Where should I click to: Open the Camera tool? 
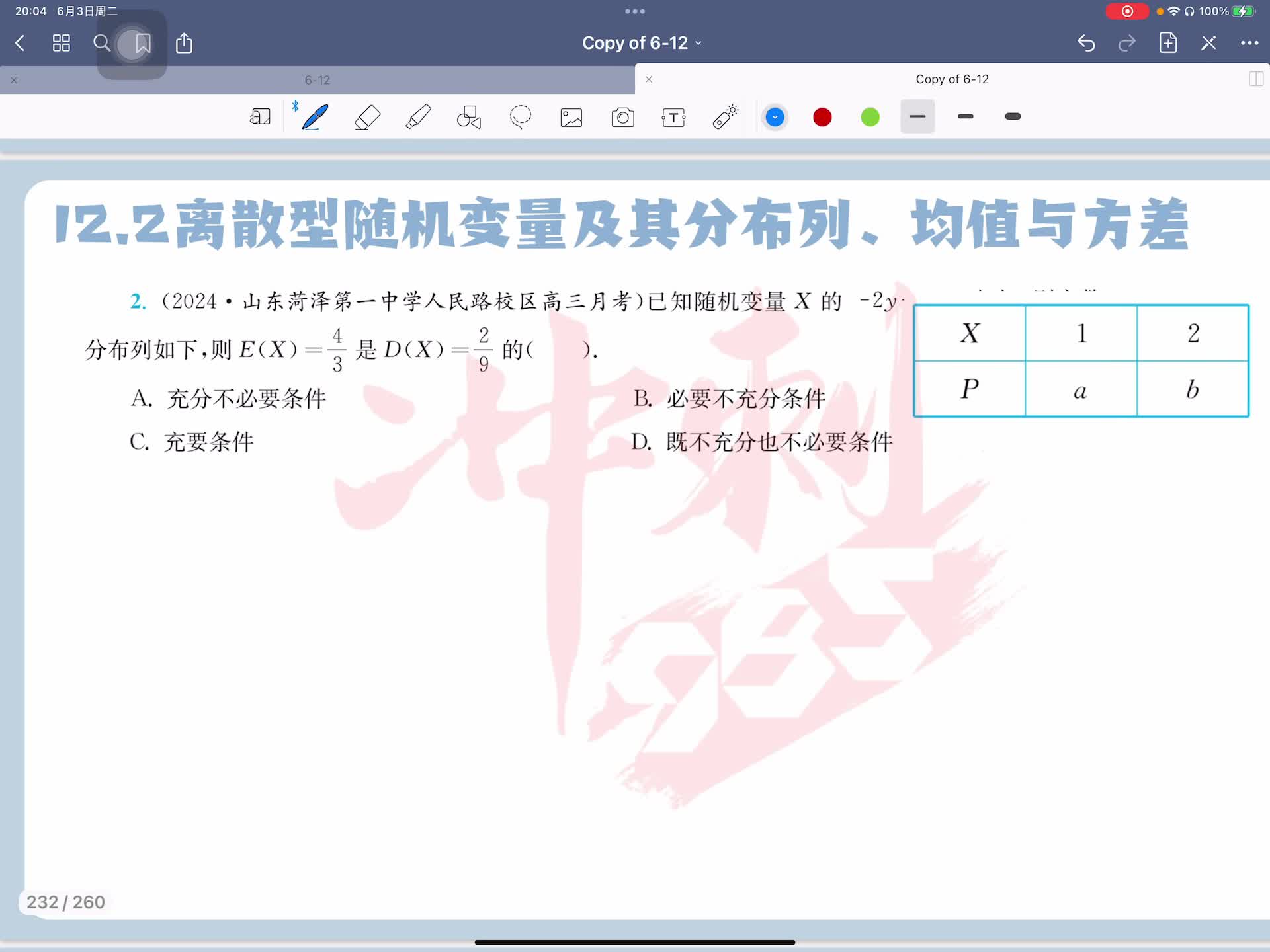[x=622, y=117]
